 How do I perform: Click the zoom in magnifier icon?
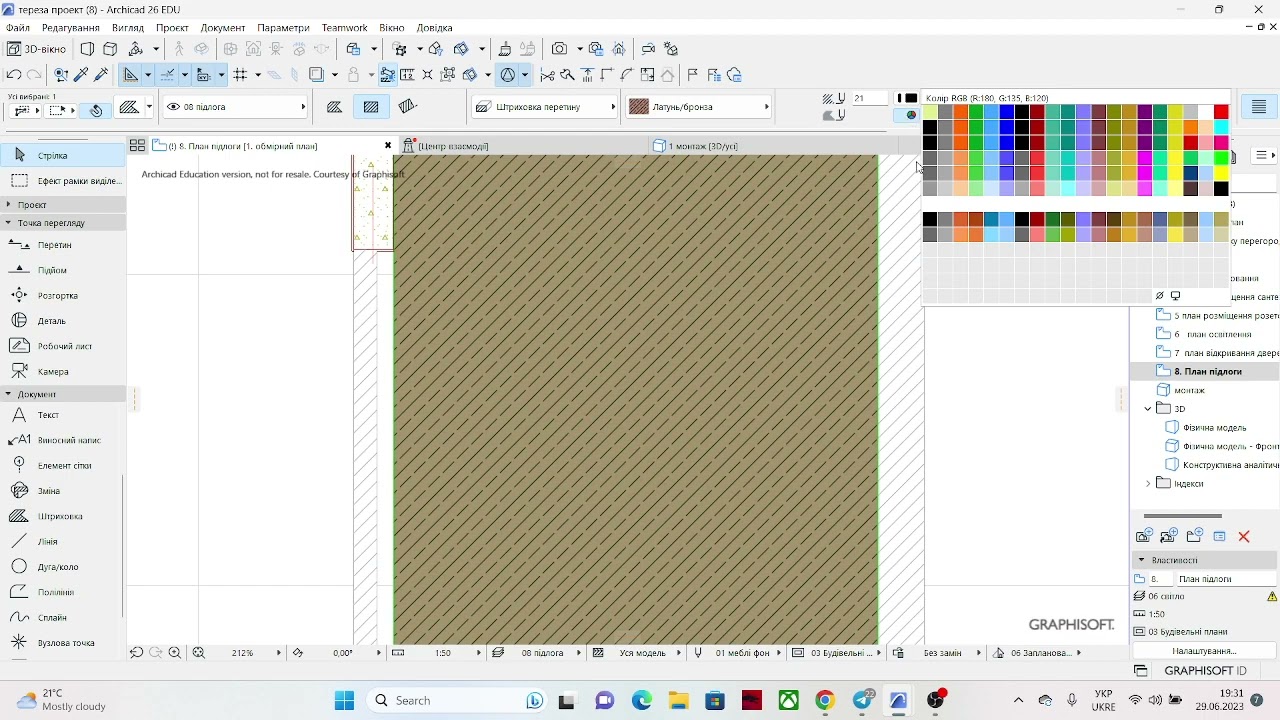[175, 653]
